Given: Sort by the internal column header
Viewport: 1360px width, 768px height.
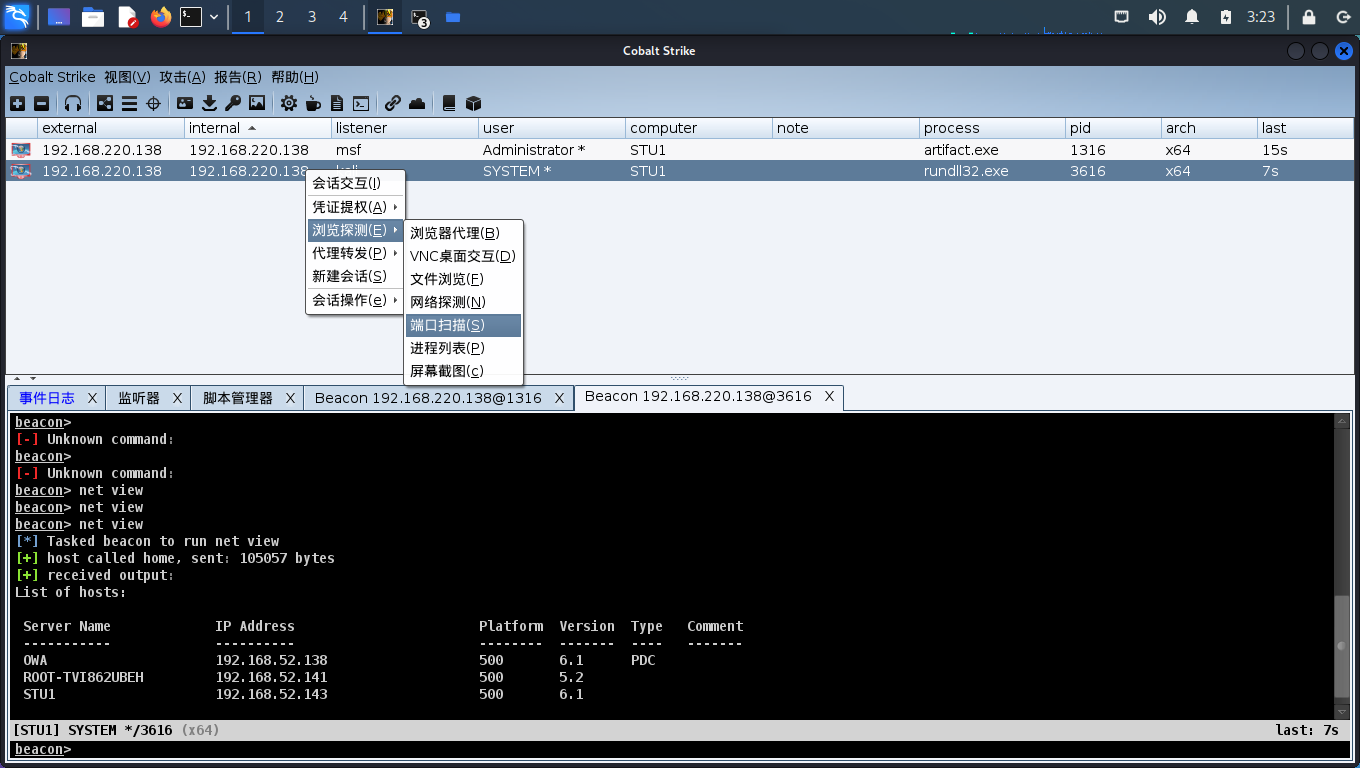Looking at the screenshot, I should [x=258, y=128].
